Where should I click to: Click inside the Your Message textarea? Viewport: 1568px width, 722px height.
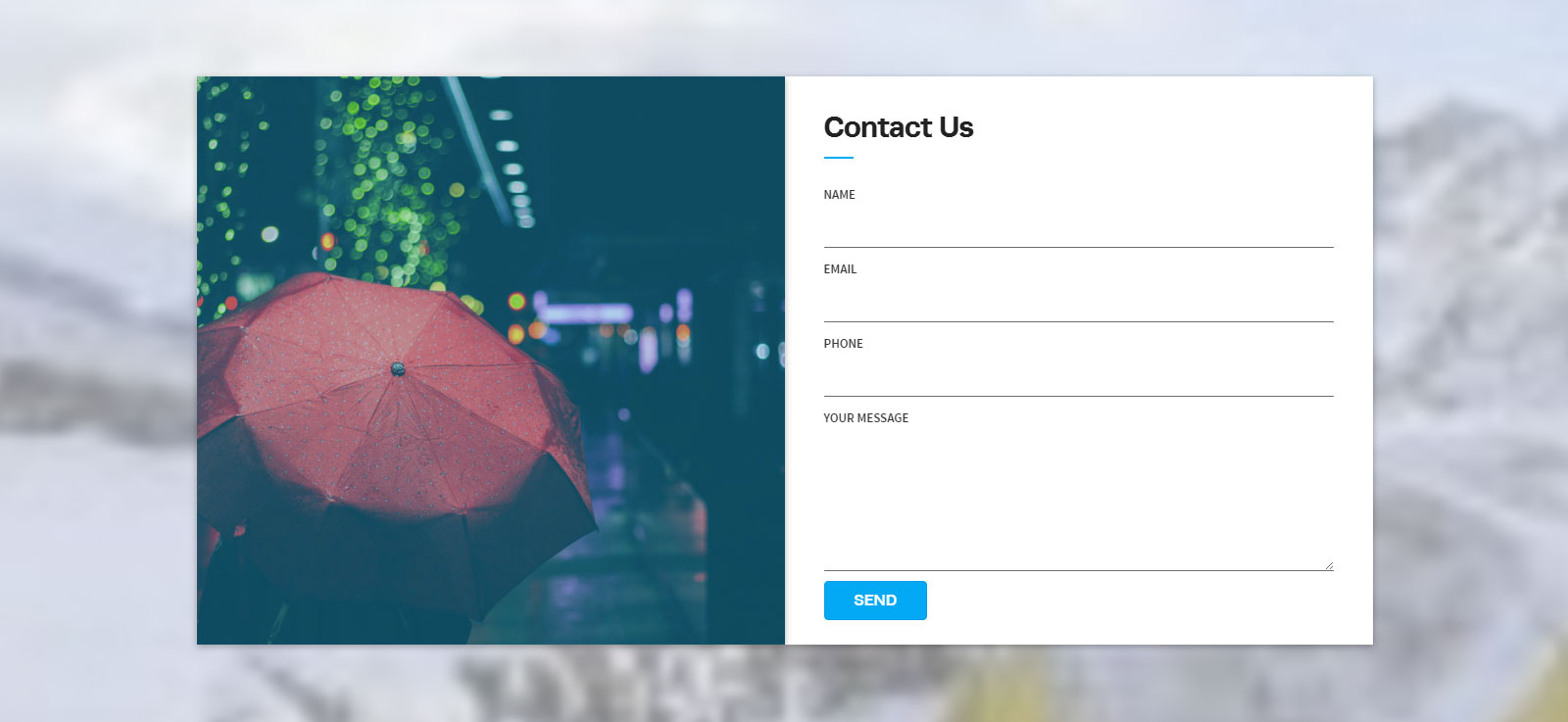coord(1078,501)
